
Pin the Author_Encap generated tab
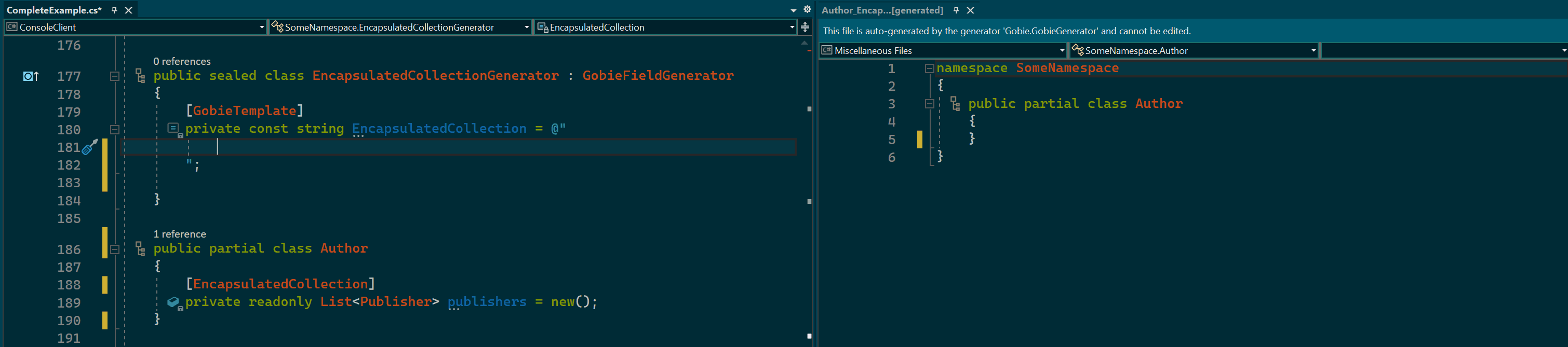point(956,10)
